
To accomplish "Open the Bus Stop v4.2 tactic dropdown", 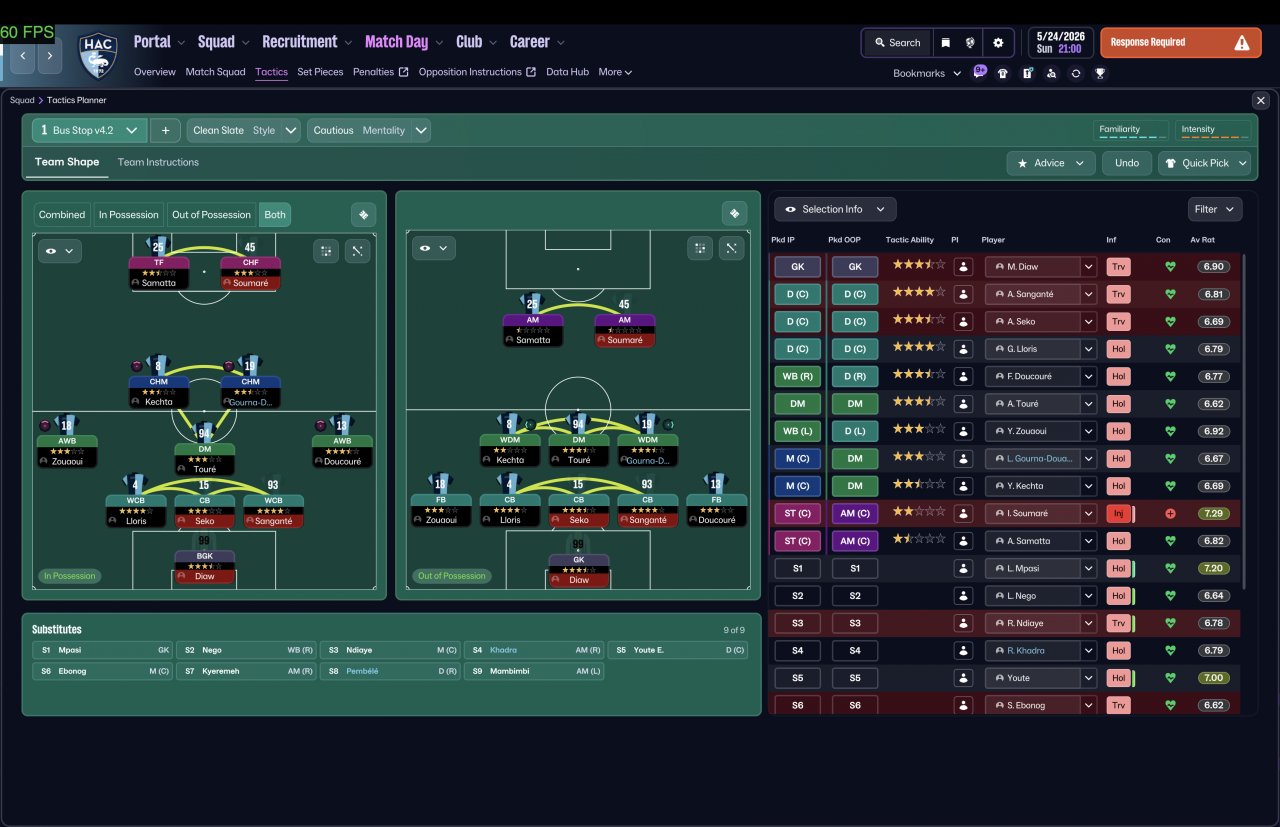I will (89, 130).
